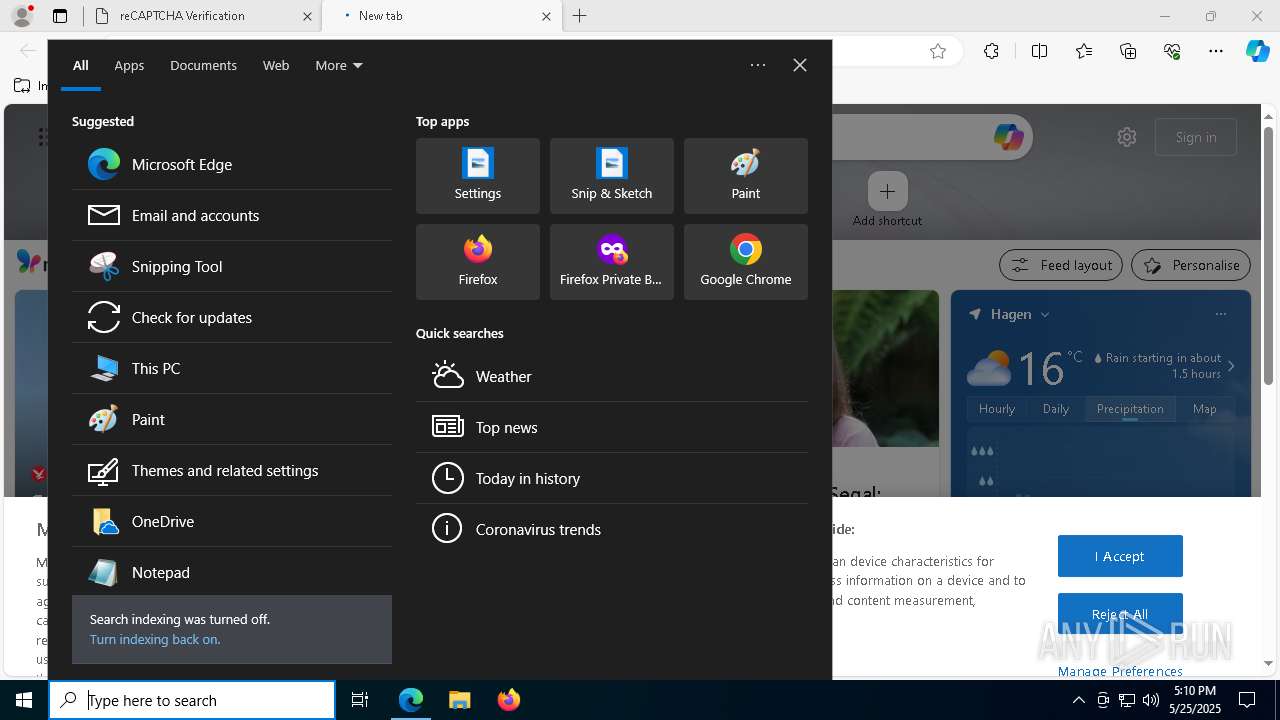Open Edge from the taskbar
The image size is (1280, 720).
(x=411, y=700)
